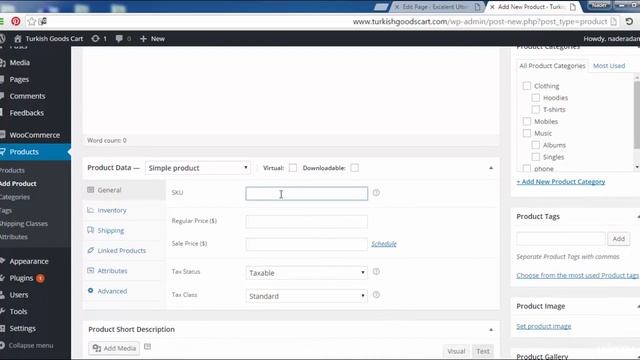Open Feedbacks in admin sidebar
Screen dimensions: 640x360
(x=27, y=113)
